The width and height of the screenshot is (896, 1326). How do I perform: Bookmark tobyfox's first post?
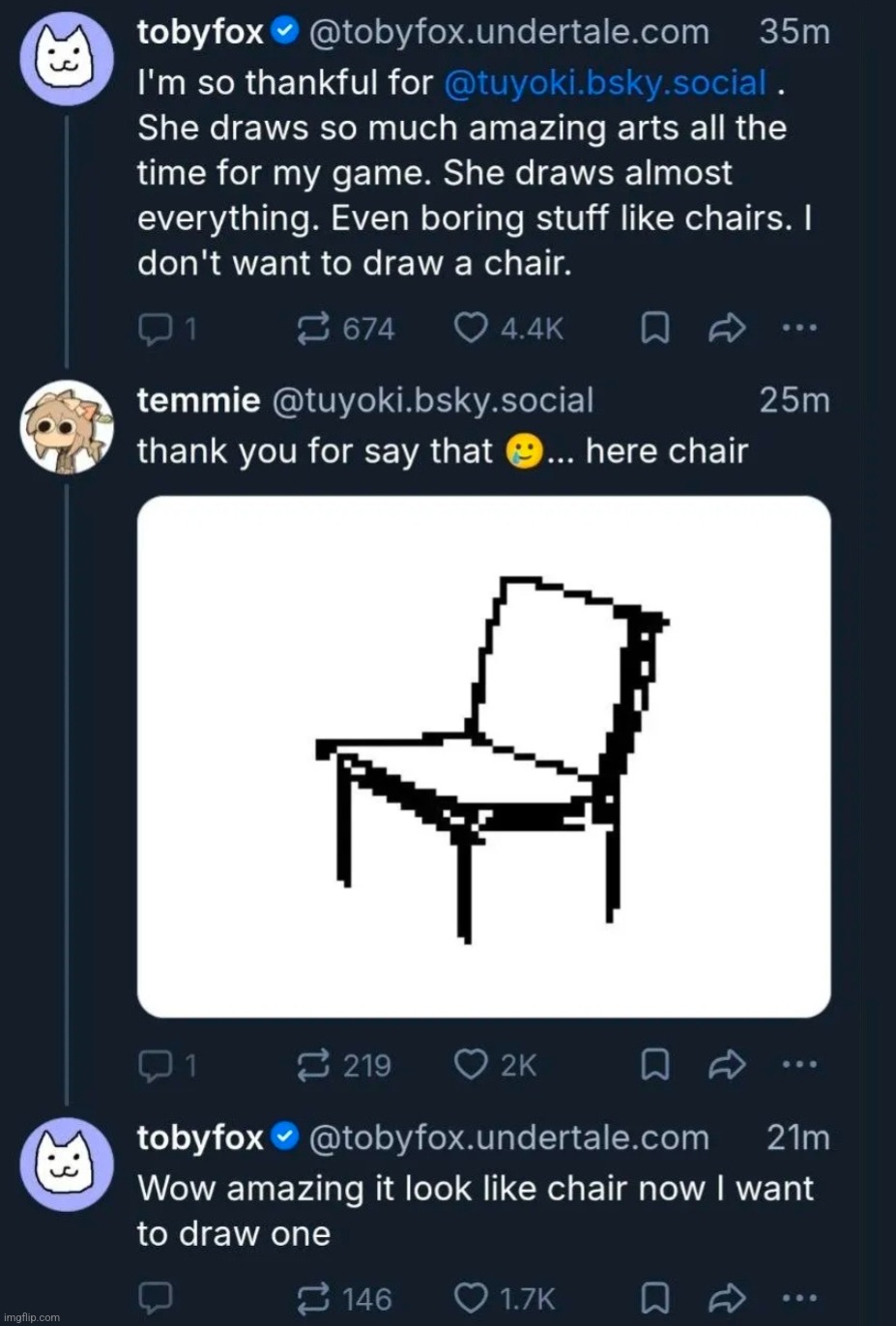pyautogui.click(x=655, y=330)
